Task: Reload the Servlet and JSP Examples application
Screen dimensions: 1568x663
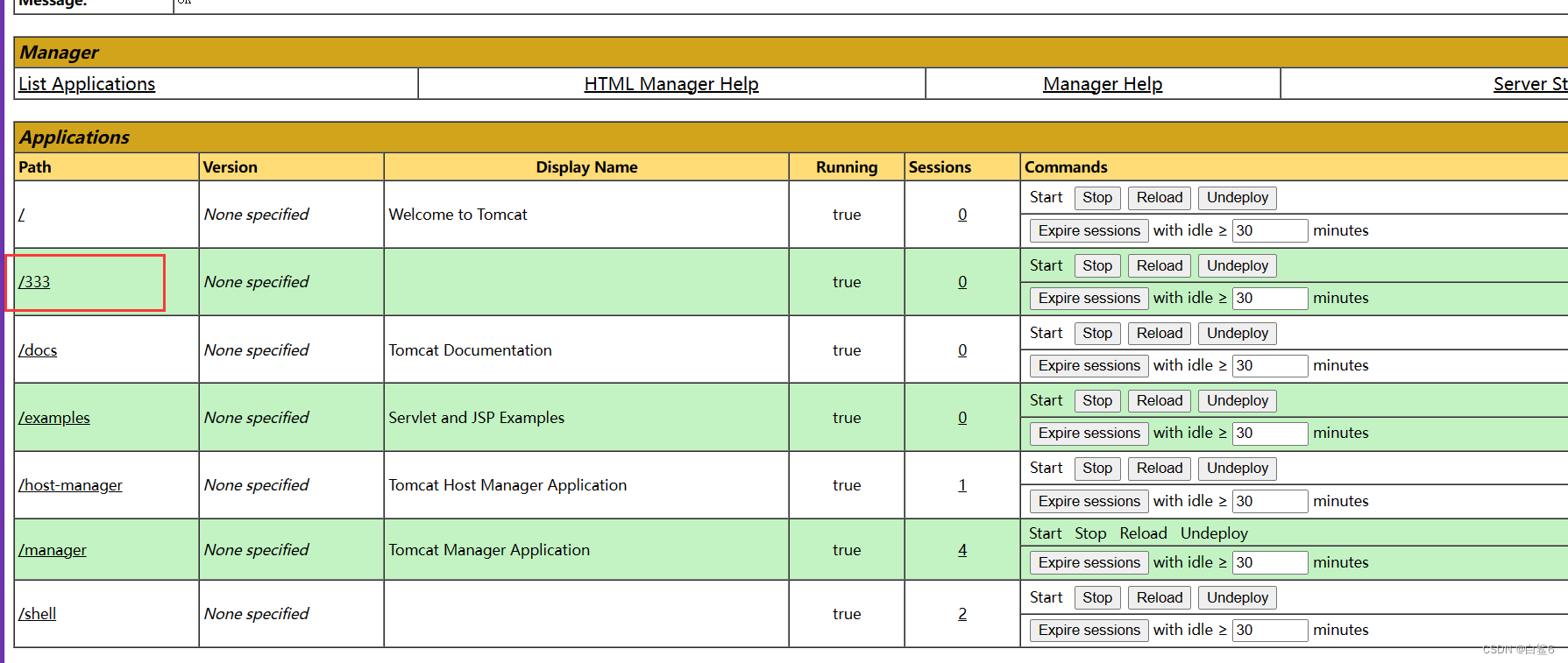Action: coord(1160,401)
